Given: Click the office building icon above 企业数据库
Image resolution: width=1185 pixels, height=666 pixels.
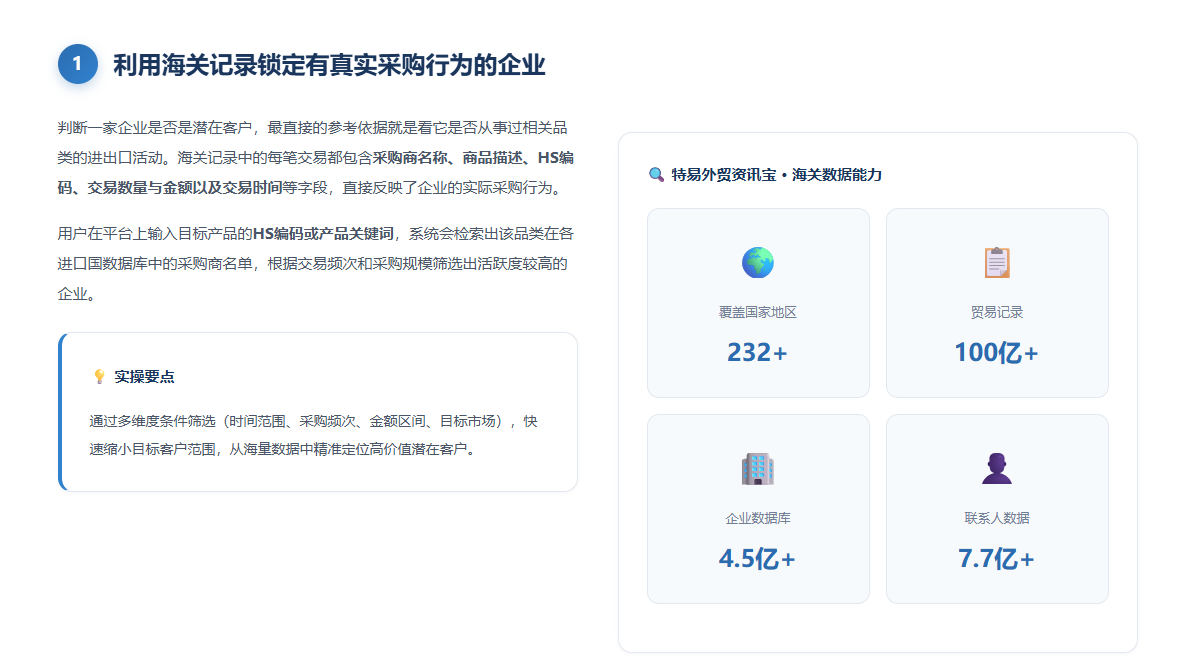Looking at the screenshot, I should pos(758,469).
